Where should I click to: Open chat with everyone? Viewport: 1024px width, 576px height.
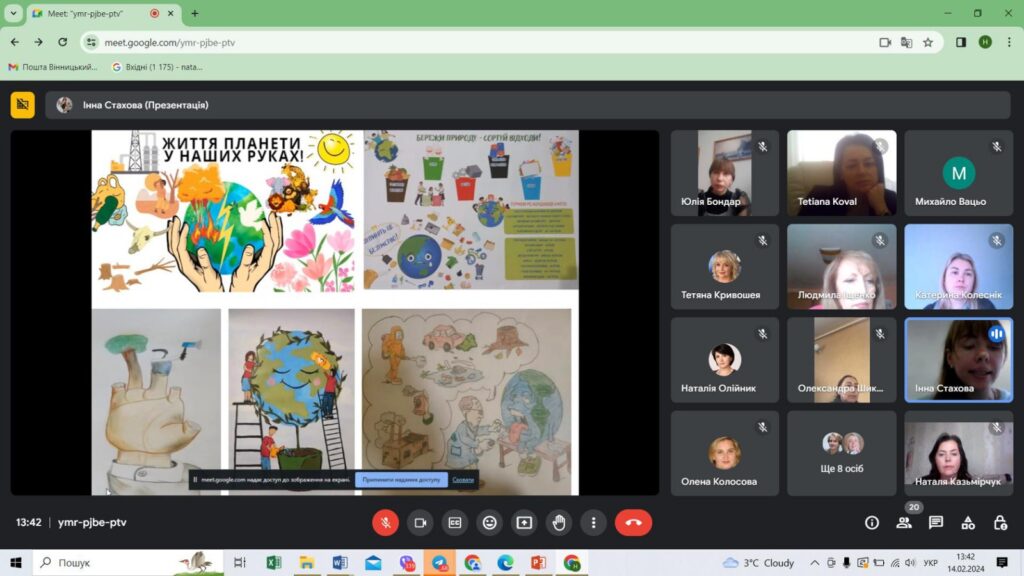pyautogui.click(x=936, y=522)
